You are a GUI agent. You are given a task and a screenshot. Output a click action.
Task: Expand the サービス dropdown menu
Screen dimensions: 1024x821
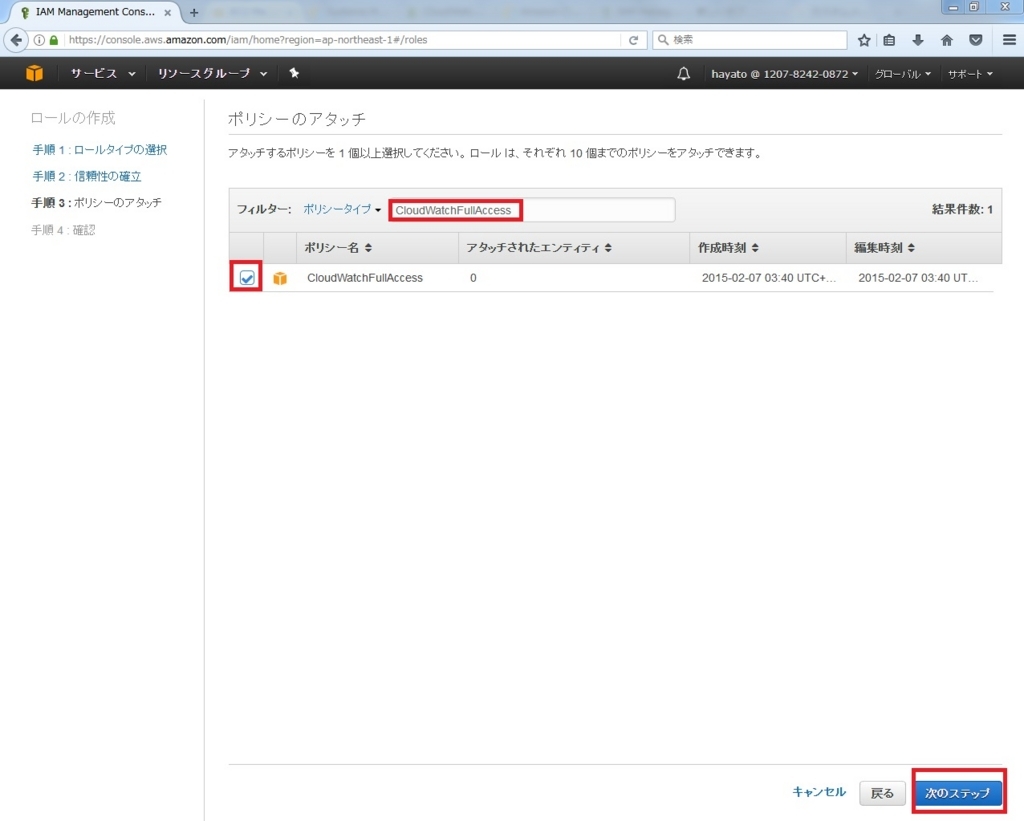coord(103,73)
